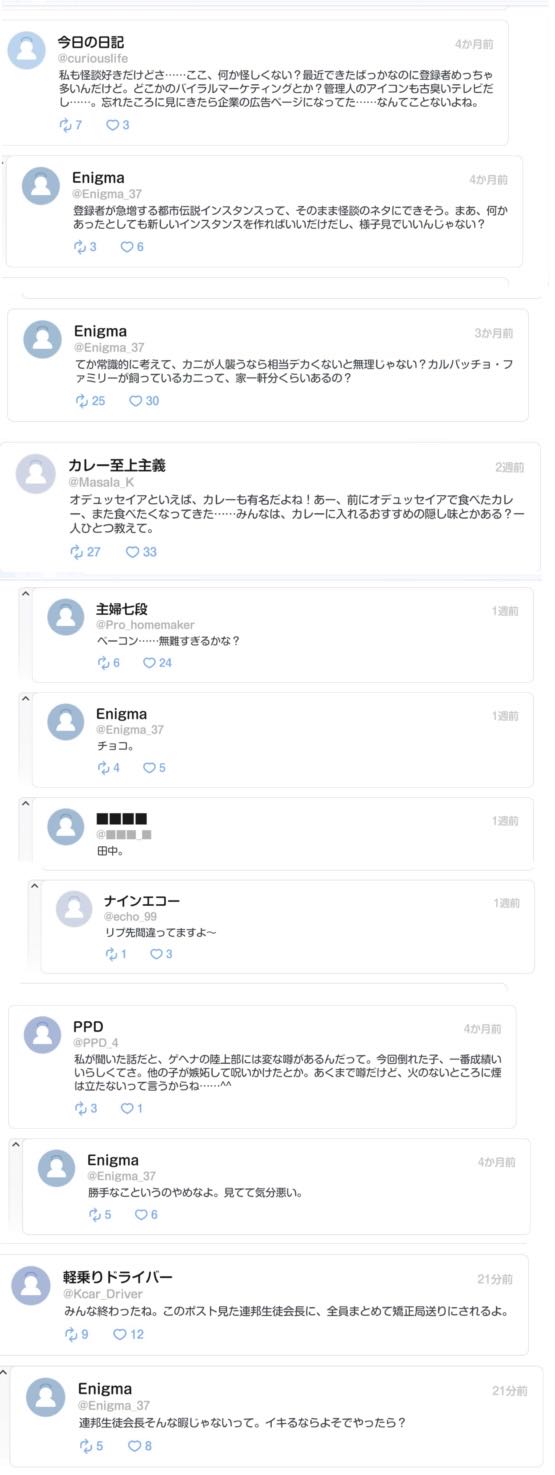This screenshot has width=555, height=1475.
Task: Open @Kcar_Driver profile handle
Action: (x=103, y=1294)
